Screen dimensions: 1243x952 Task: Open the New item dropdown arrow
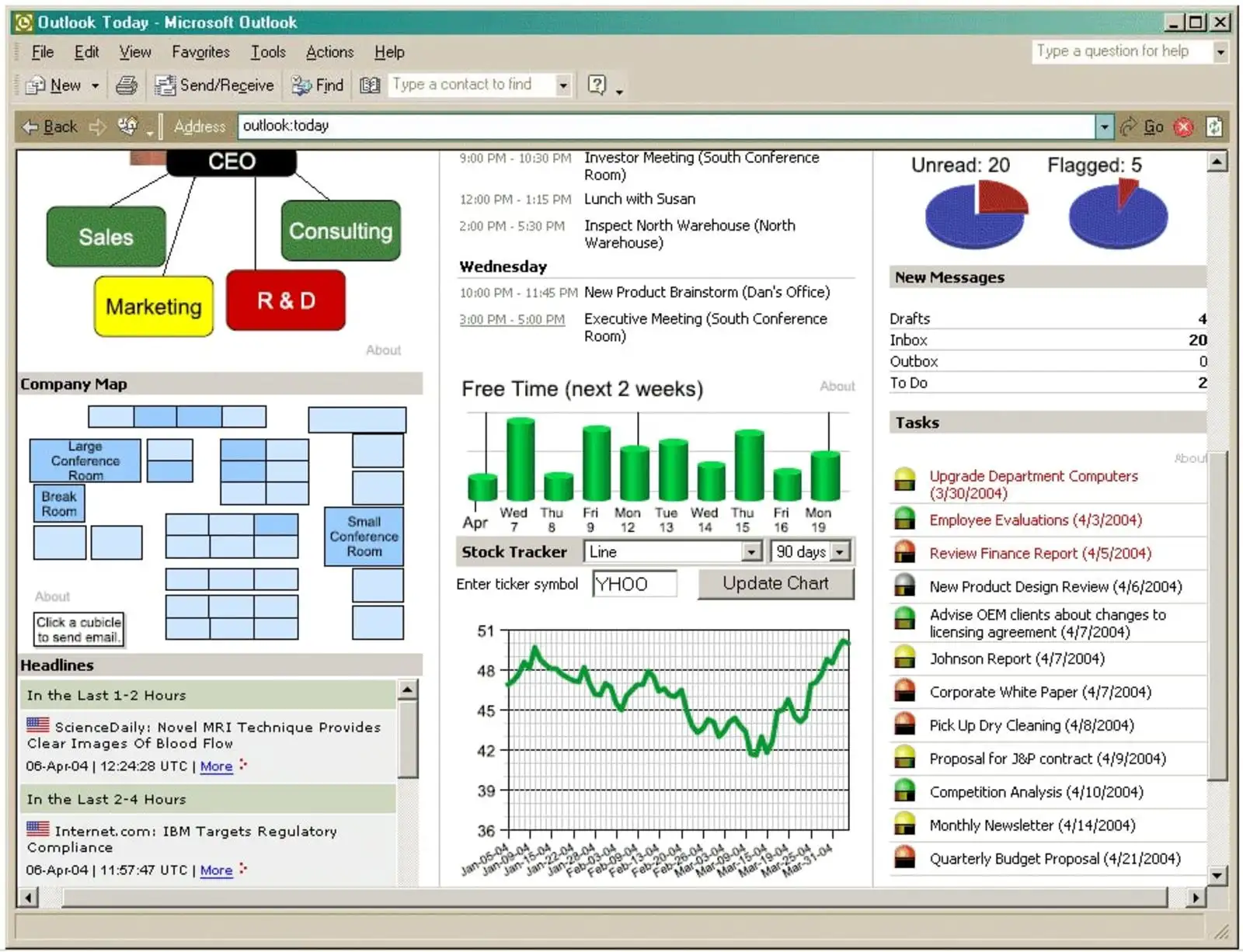tap(96, 85)
